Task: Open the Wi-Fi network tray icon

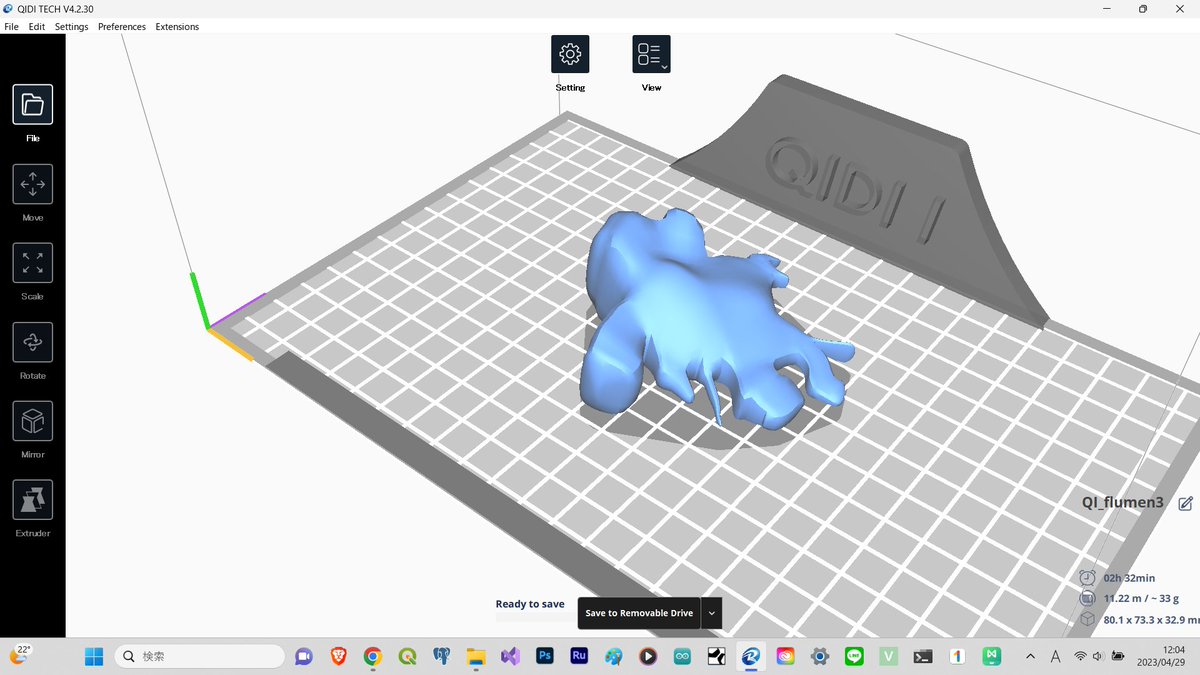Action: 1081,656
